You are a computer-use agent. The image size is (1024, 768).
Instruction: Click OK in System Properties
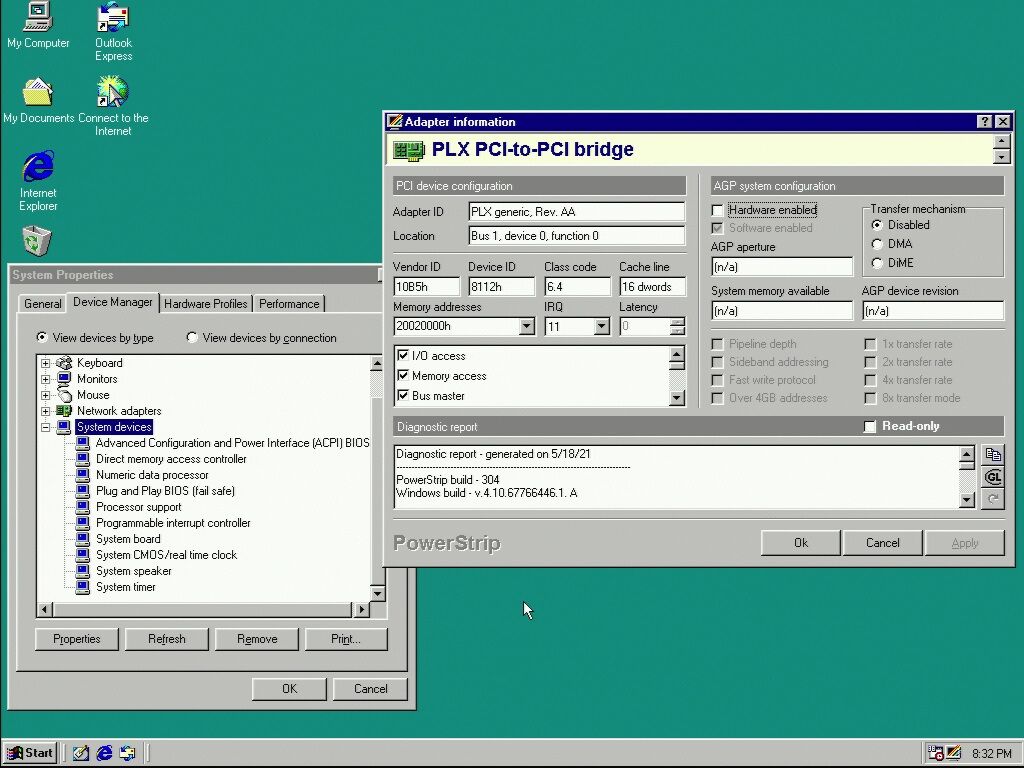289,689
